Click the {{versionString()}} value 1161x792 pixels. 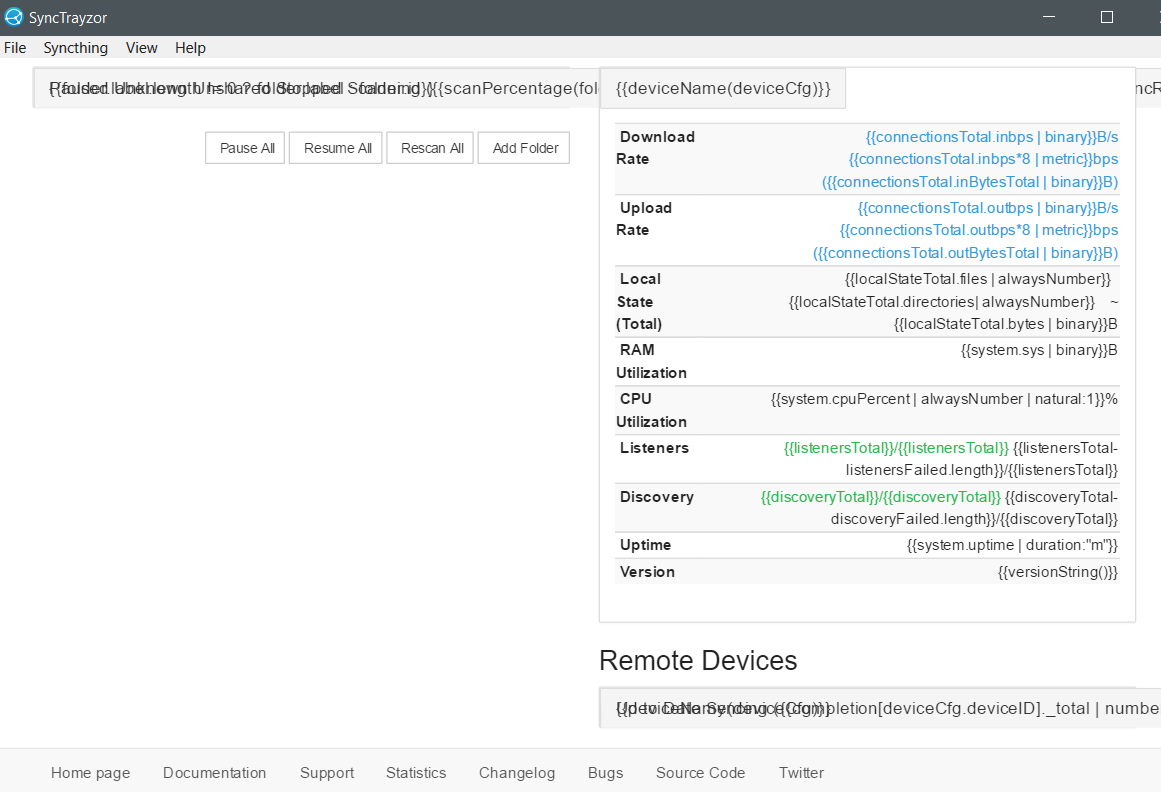pyautogui.click(x=1058, y=572)
